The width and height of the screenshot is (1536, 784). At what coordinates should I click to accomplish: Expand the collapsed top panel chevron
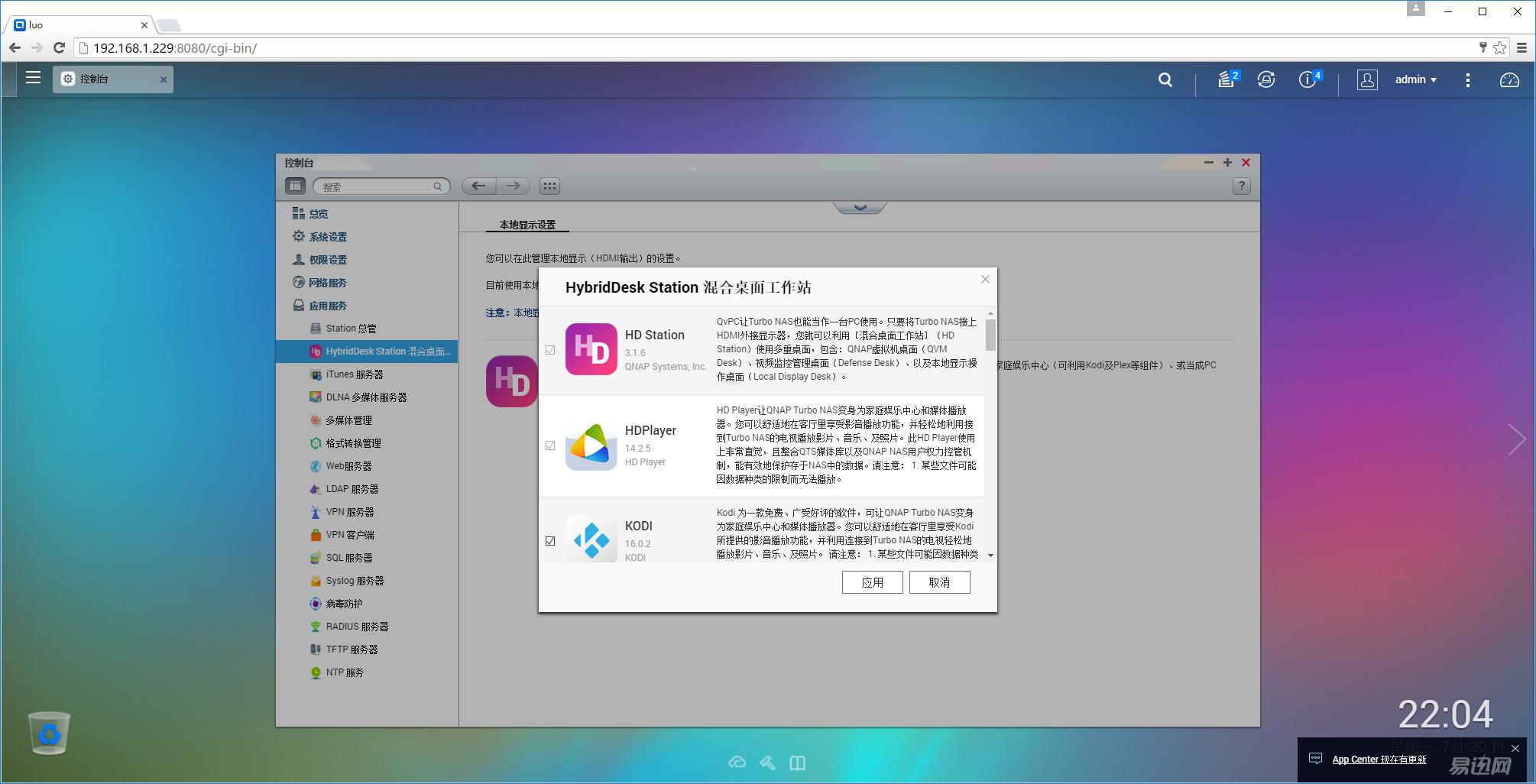coord(860,208)
